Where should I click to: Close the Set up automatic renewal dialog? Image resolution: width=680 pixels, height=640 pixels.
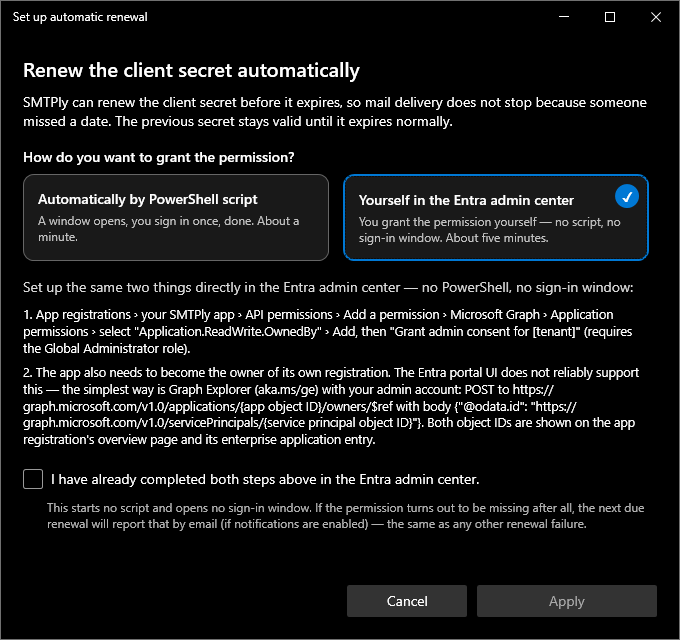(656, 17)
